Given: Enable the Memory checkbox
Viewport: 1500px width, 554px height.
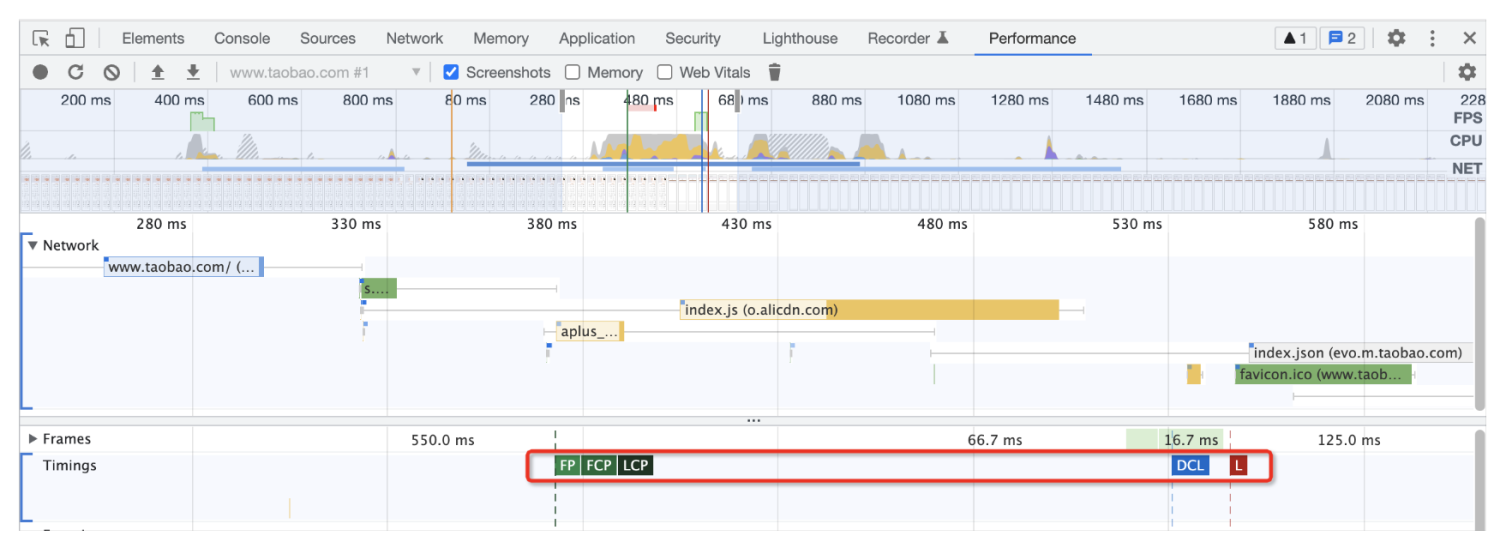Looking at the screenshot, I should point(573,72).
